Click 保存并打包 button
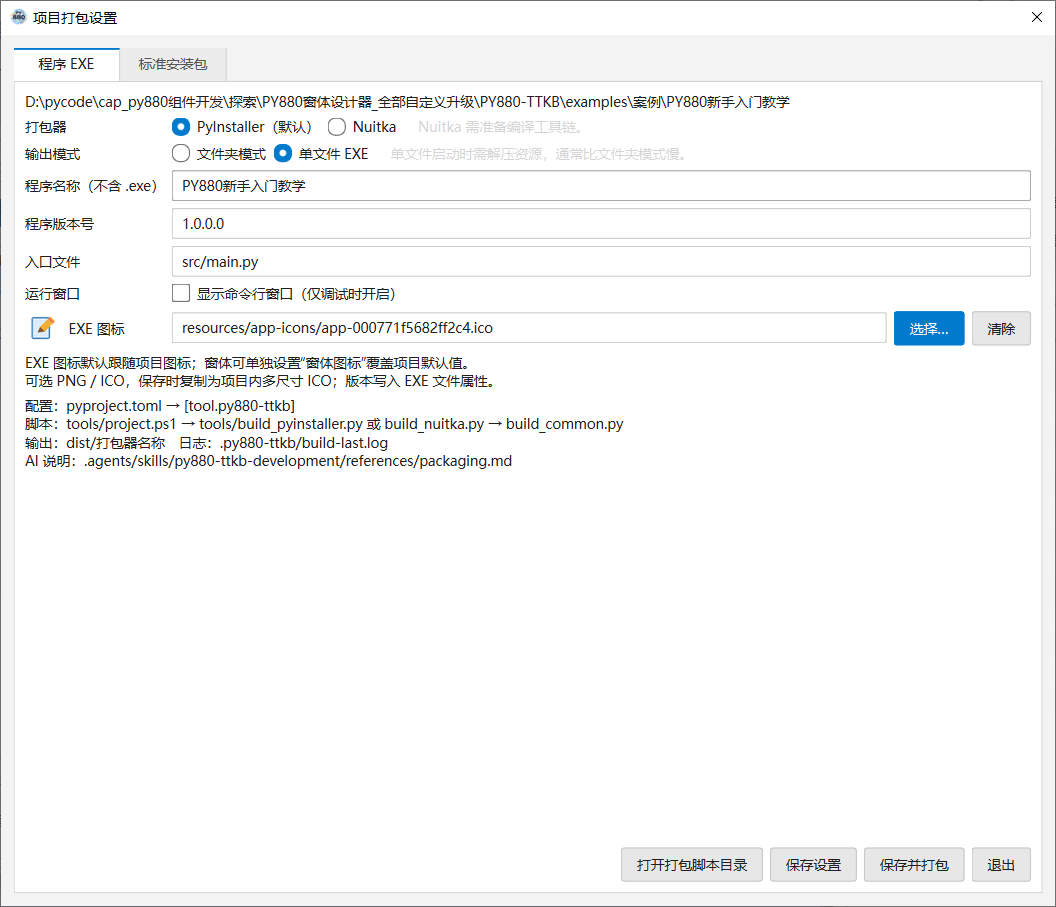The height and width of the screenshot is (907, 1056). pos(914,865)
